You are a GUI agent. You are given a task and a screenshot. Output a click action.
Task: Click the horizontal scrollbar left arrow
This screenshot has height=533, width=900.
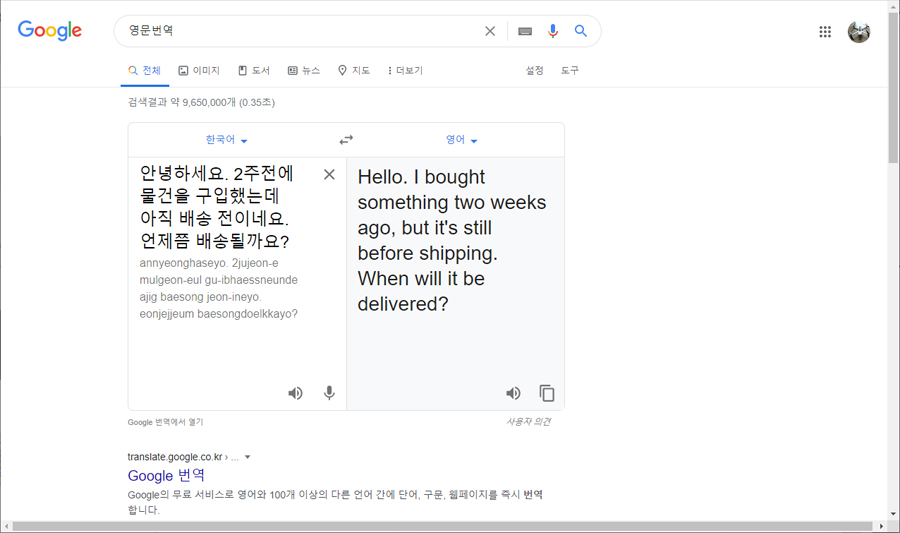[x=6, y=526]
